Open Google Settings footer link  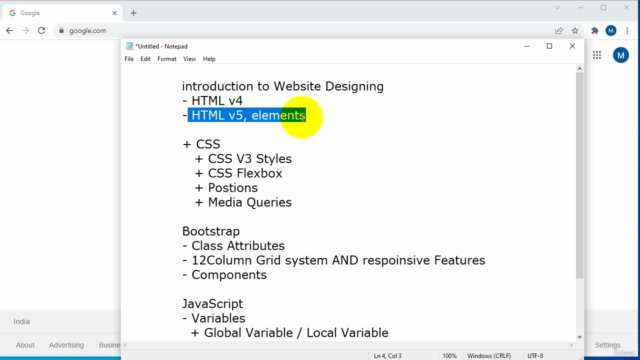point(607,345)
